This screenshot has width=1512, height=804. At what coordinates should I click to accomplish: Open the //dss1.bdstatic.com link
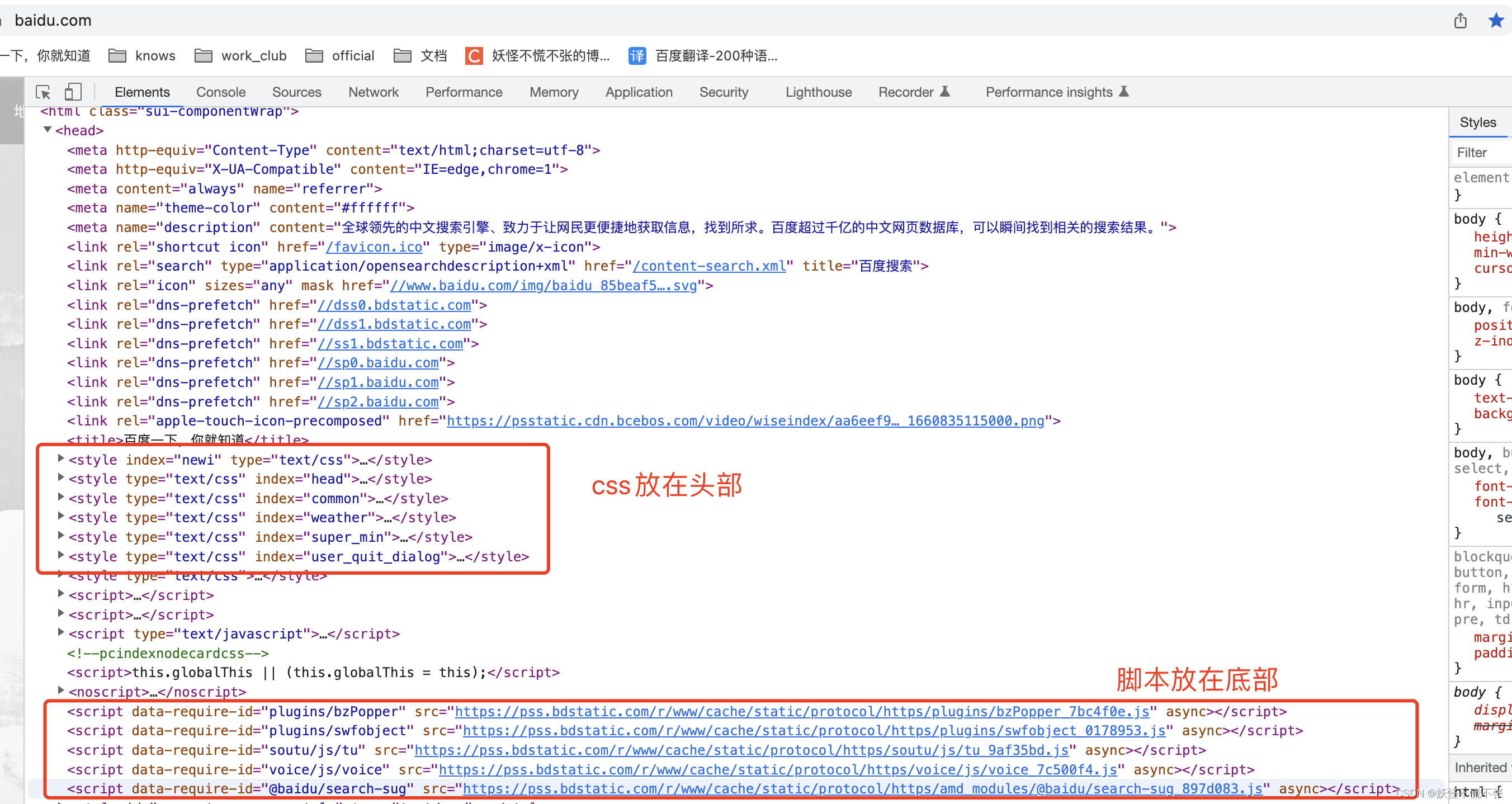[394, 324]
